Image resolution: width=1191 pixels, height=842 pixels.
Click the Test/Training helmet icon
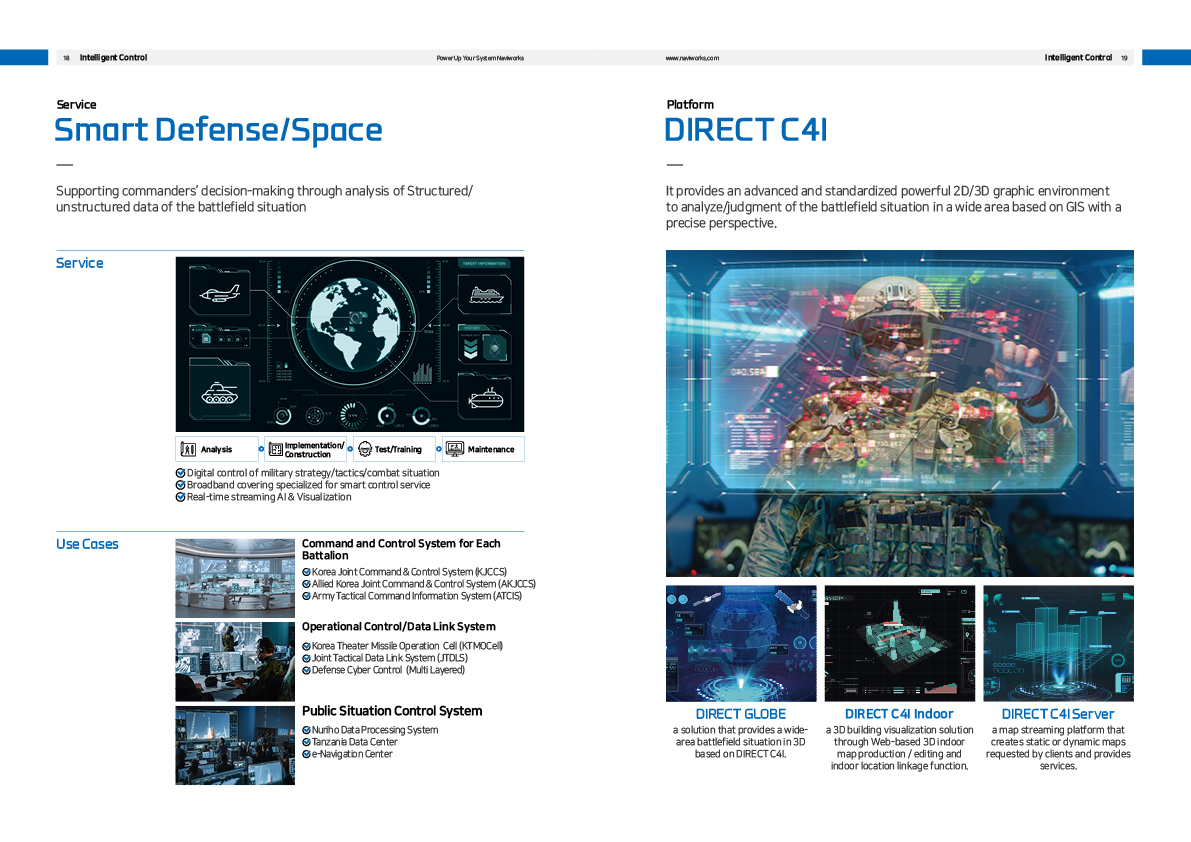coord(365,449)
